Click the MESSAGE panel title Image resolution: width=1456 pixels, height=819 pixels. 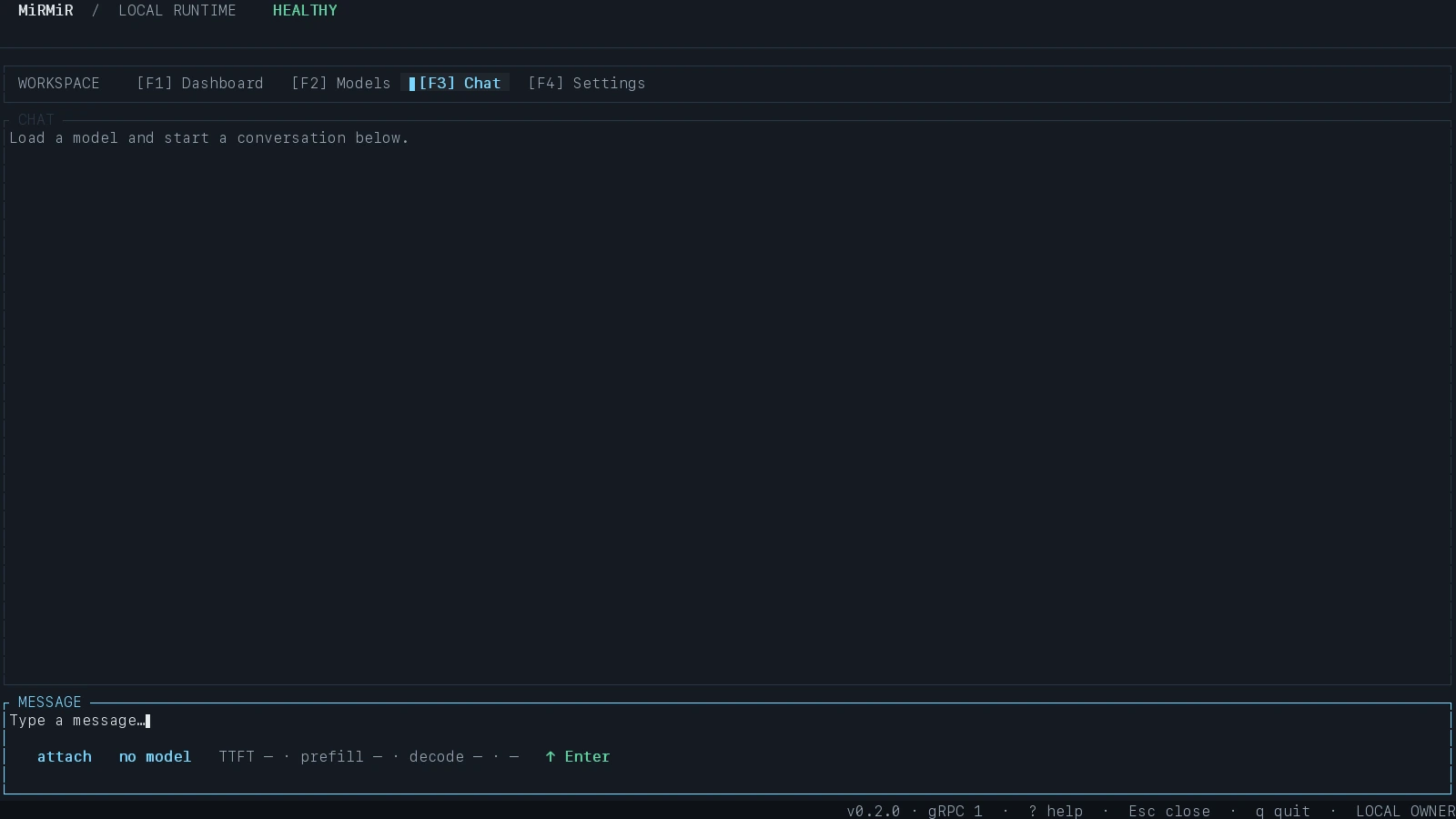pos(49,702)
